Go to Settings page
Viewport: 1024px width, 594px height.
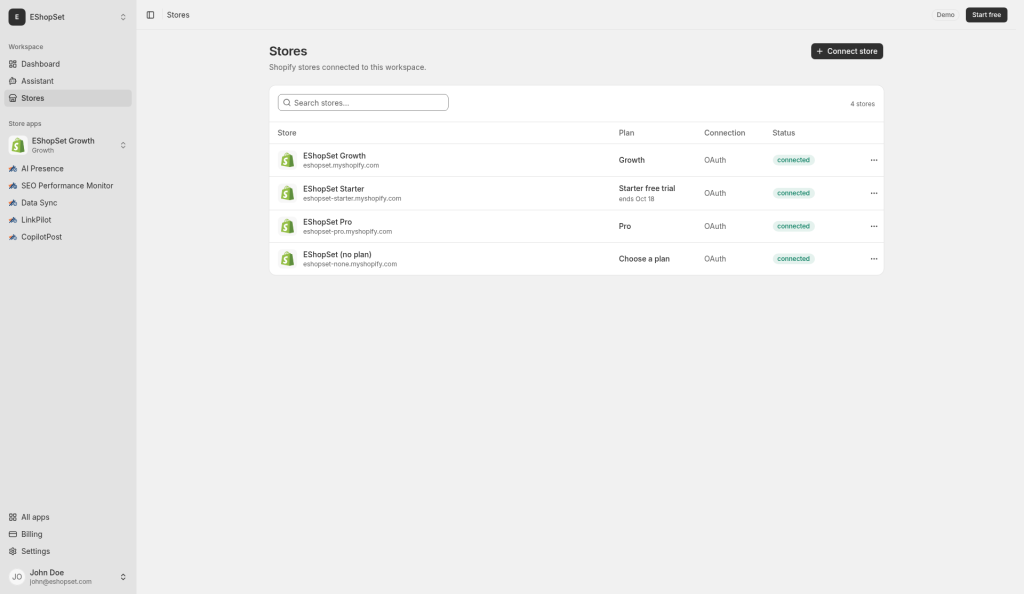tap(68, 551)
